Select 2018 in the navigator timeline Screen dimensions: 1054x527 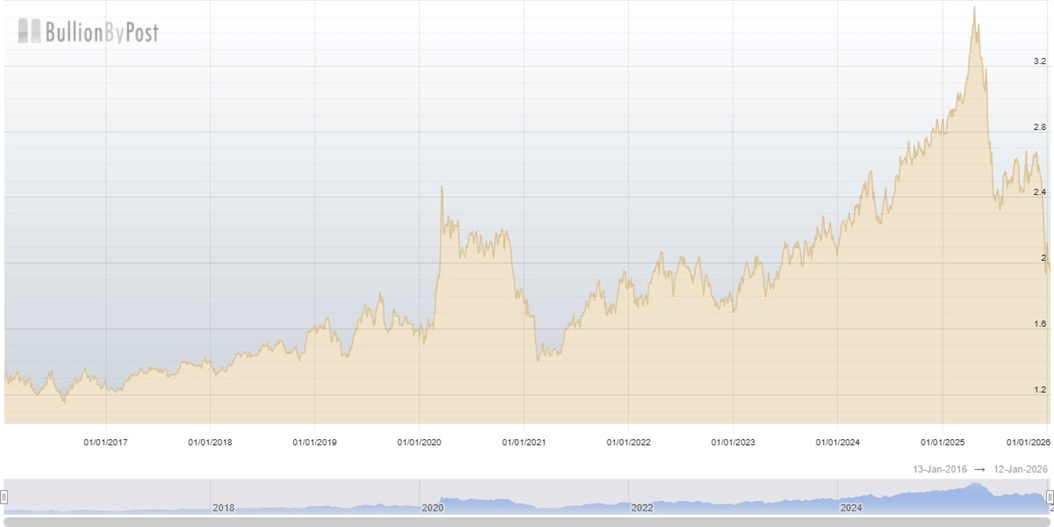pyautogui.click(x=223, y=507)
